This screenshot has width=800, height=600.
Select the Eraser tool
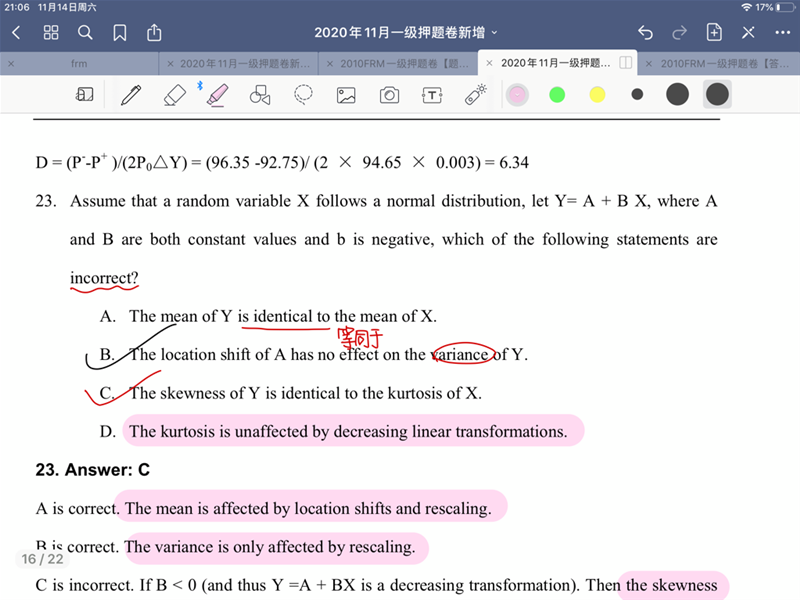point(174,95)
